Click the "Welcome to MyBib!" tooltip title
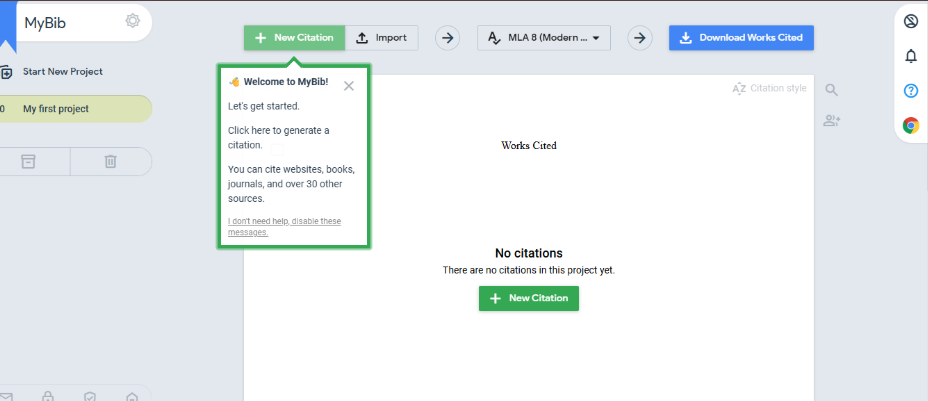 click(x=286, y=82)
